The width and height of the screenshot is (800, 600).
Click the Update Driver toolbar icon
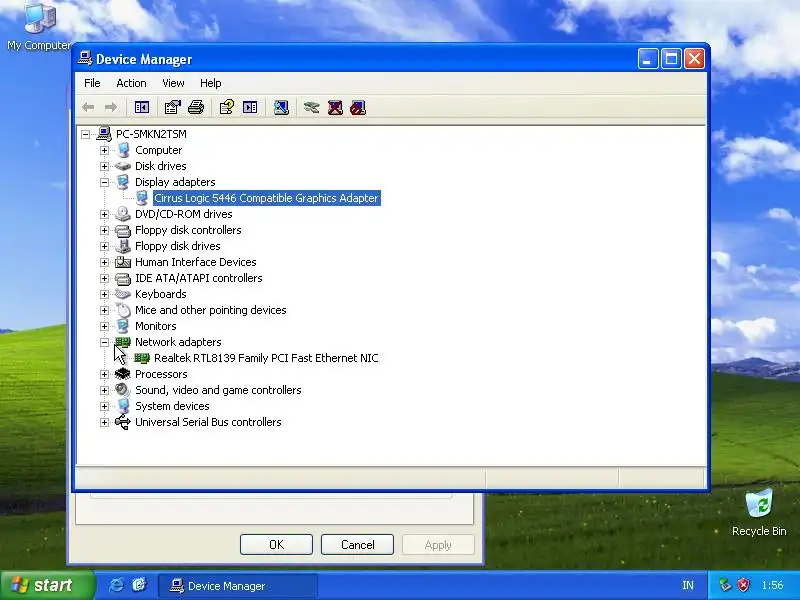tap(311, 107)
